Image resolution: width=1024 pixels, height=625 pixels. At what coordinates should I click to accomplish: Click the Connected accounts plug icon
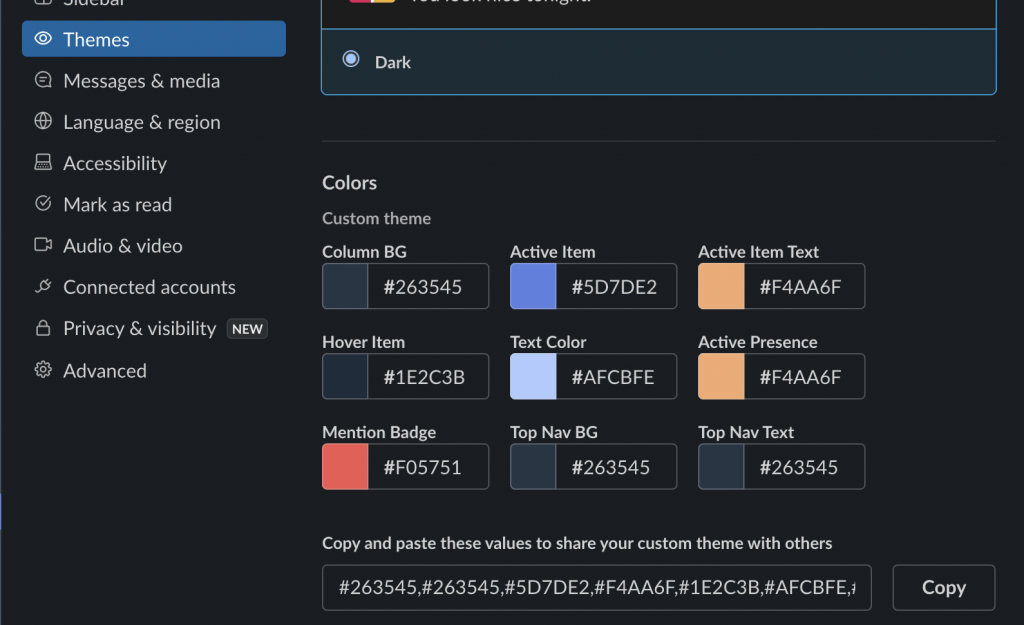[43, 286]
